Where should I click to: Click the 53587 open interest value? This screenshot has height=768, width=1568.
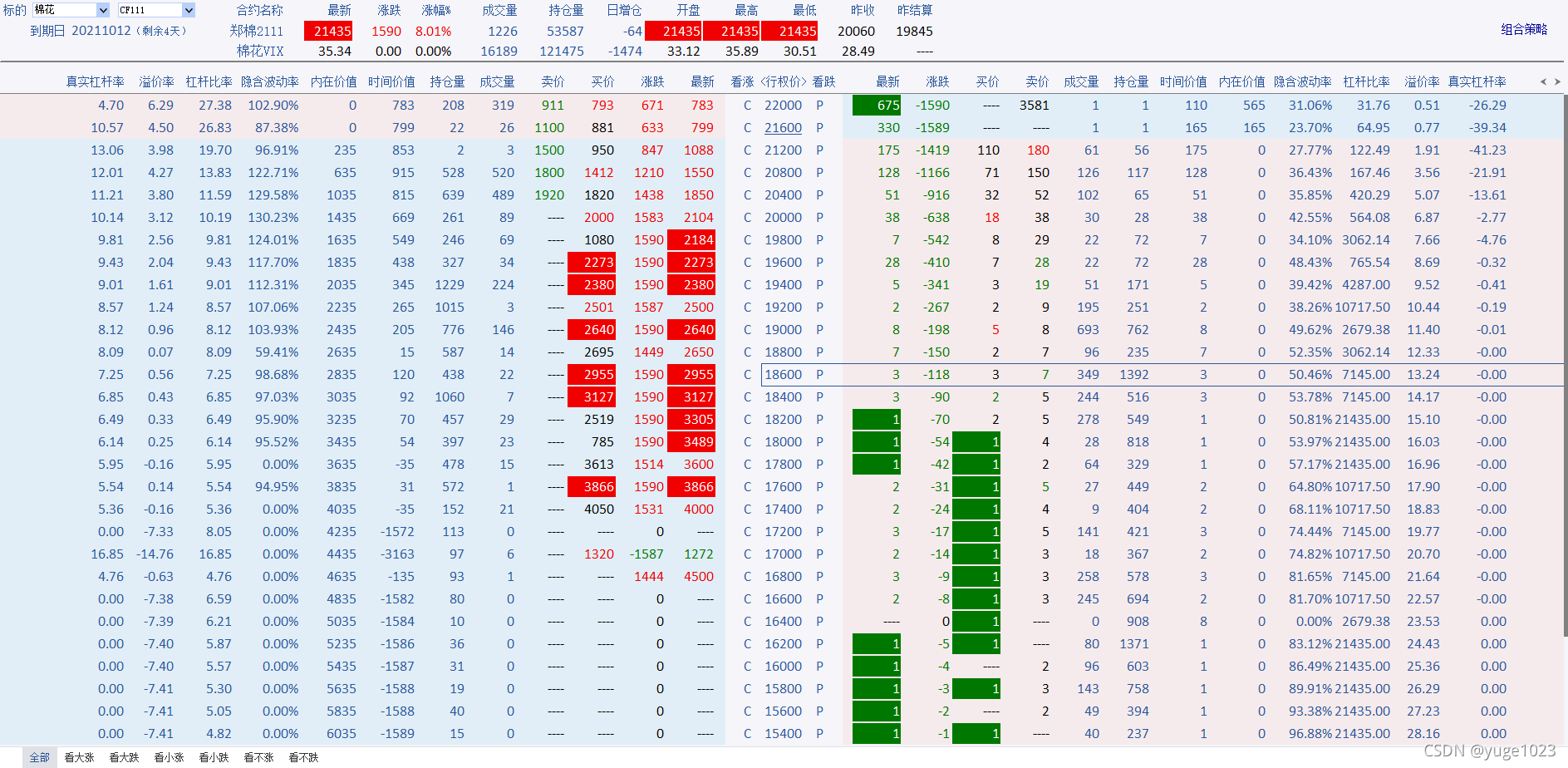[565, 31]
